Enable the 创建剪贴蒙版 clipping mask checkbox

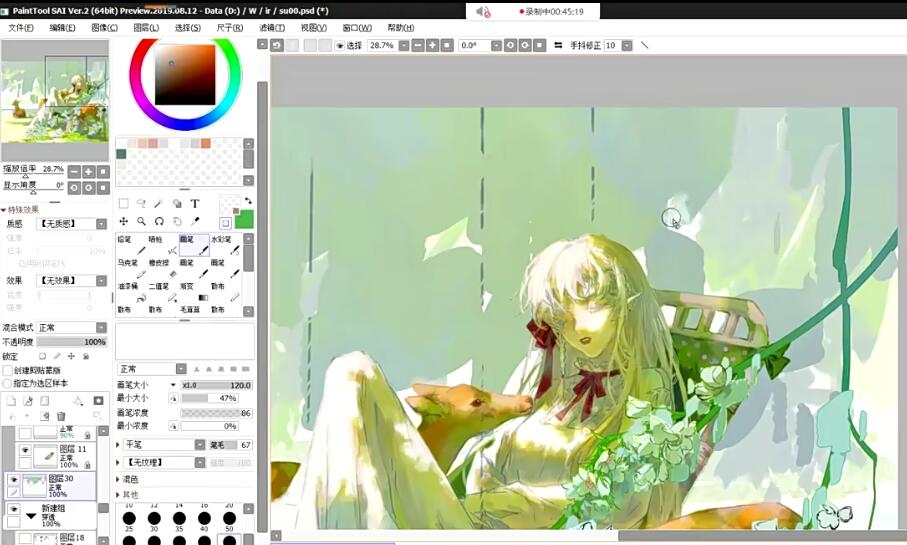8,371
